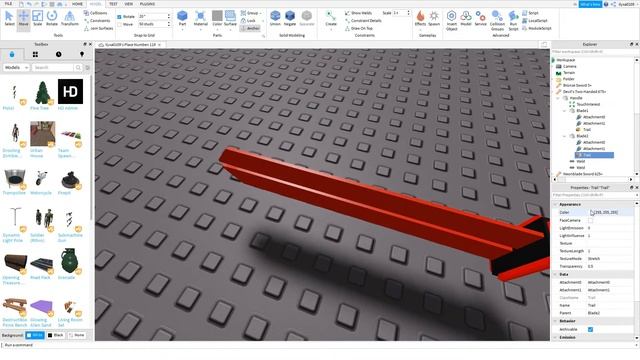Open the Group dropdown arrow
Image resolution: width=640 pixels, height=360 pixels.
(260, 13)
